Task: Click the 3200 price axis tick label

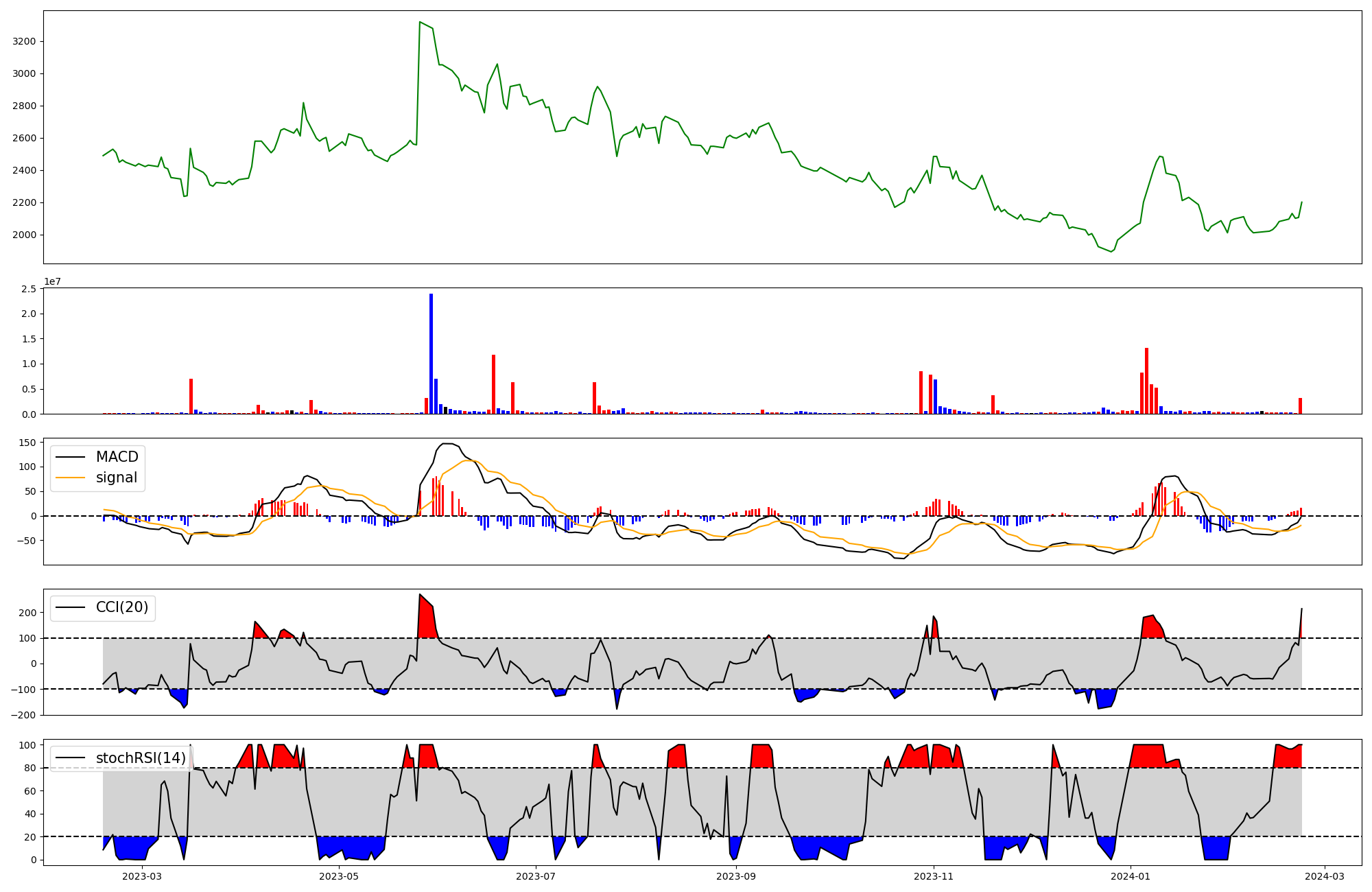Action: pos(24,41)
